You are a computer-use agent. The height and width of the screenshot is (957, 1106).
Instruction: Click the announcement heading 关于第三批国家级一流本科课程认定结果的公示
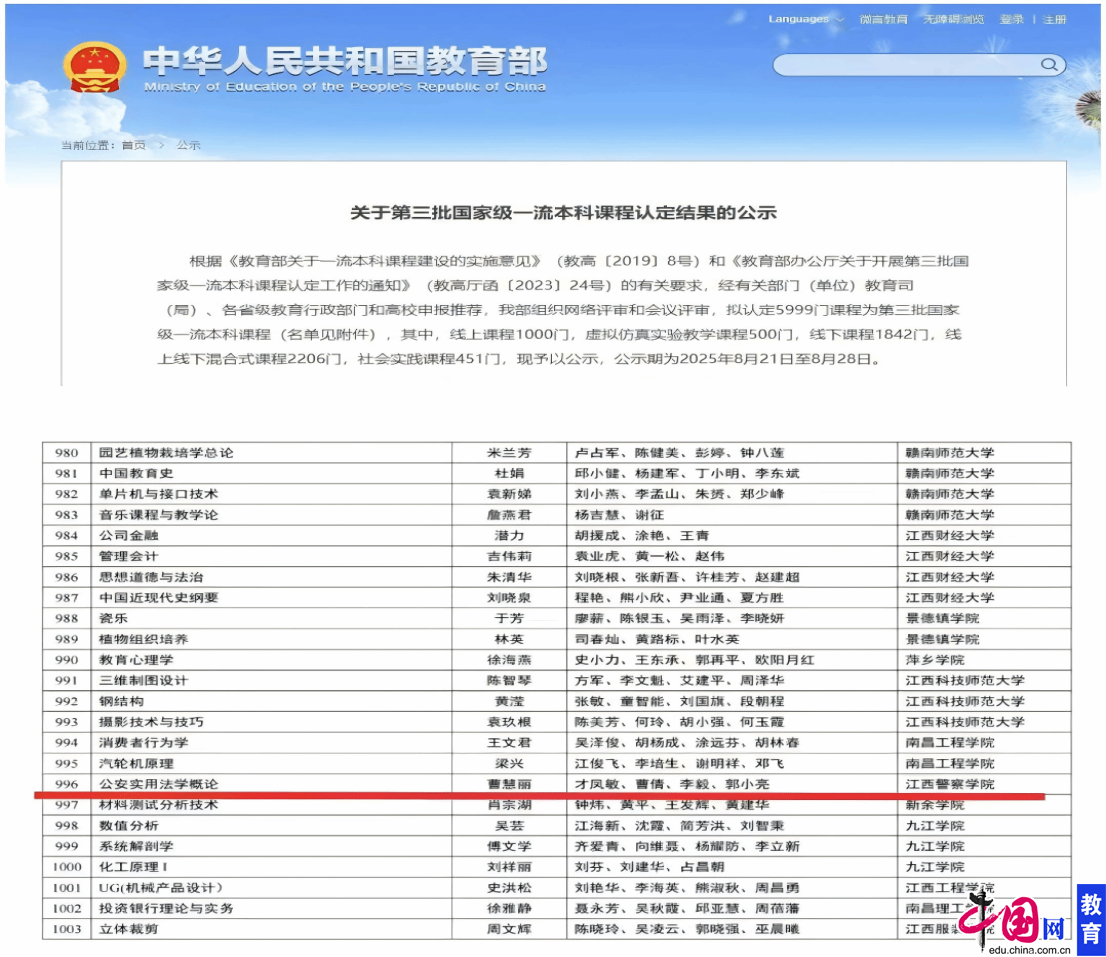[562, 213]
